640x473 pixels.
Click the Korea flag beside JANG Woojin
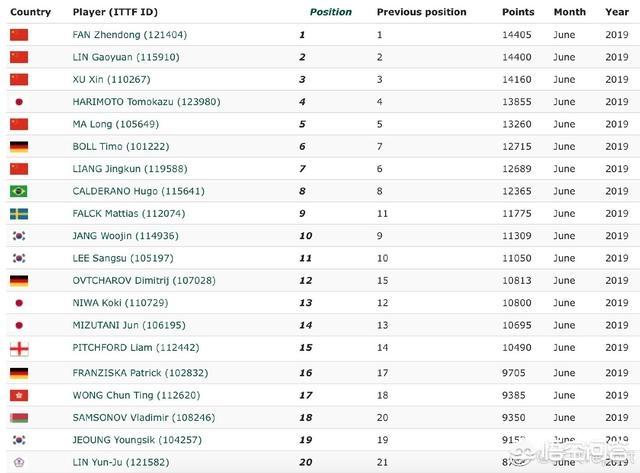(19, 235)
